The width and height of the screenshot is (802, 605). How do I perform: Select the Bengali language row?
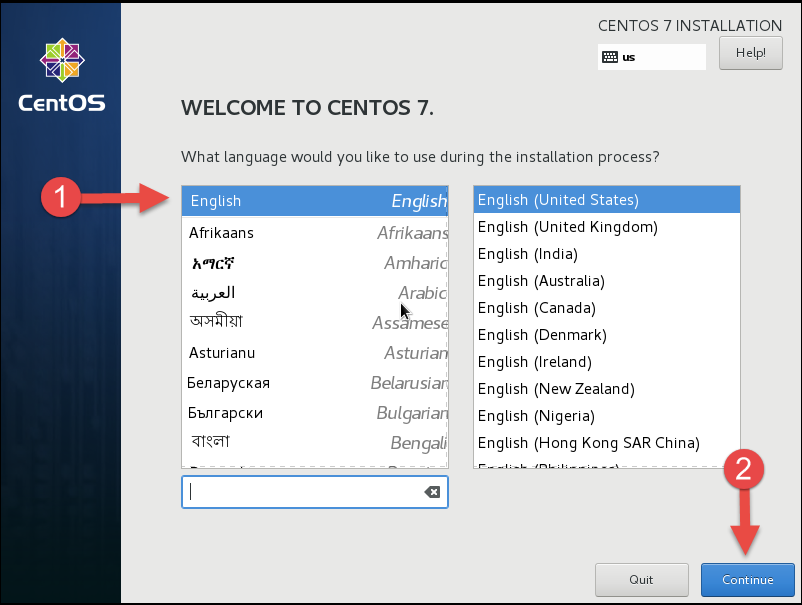pyautogui.click(x=315, y=442)
